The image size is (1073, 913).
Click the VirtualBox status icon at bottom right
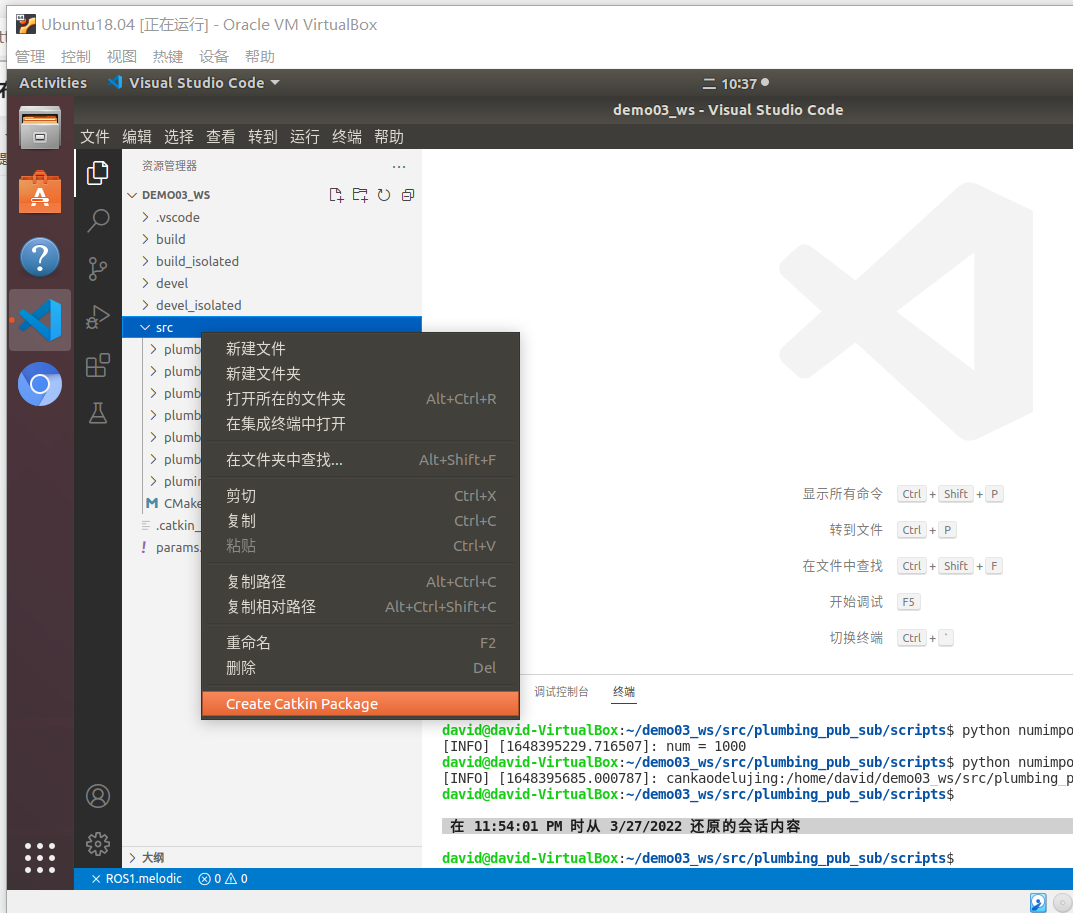click(x=1037, y=902)
